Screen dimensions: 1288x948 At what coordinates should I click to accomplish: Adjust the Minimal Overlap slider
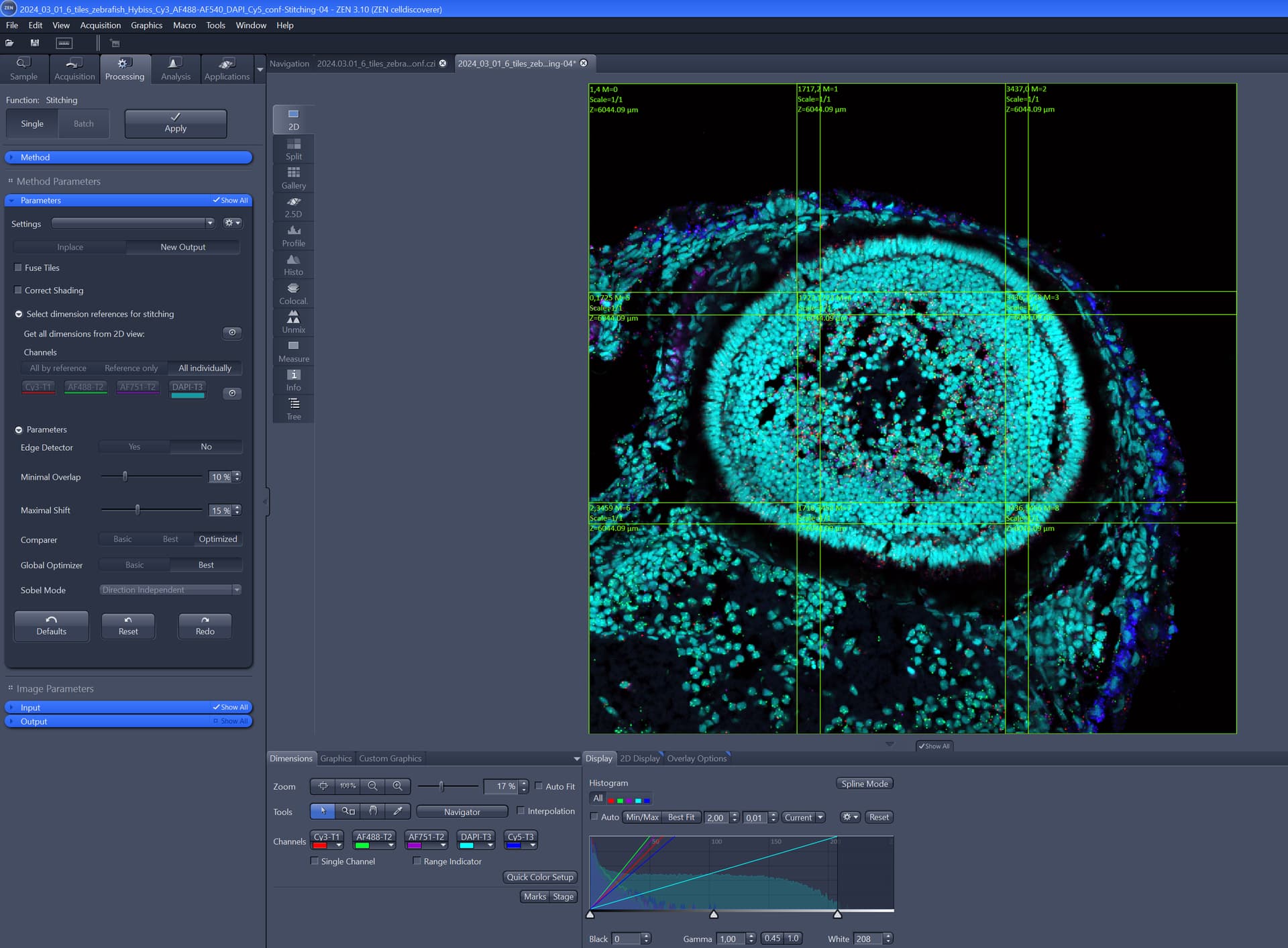coord(125,476)
